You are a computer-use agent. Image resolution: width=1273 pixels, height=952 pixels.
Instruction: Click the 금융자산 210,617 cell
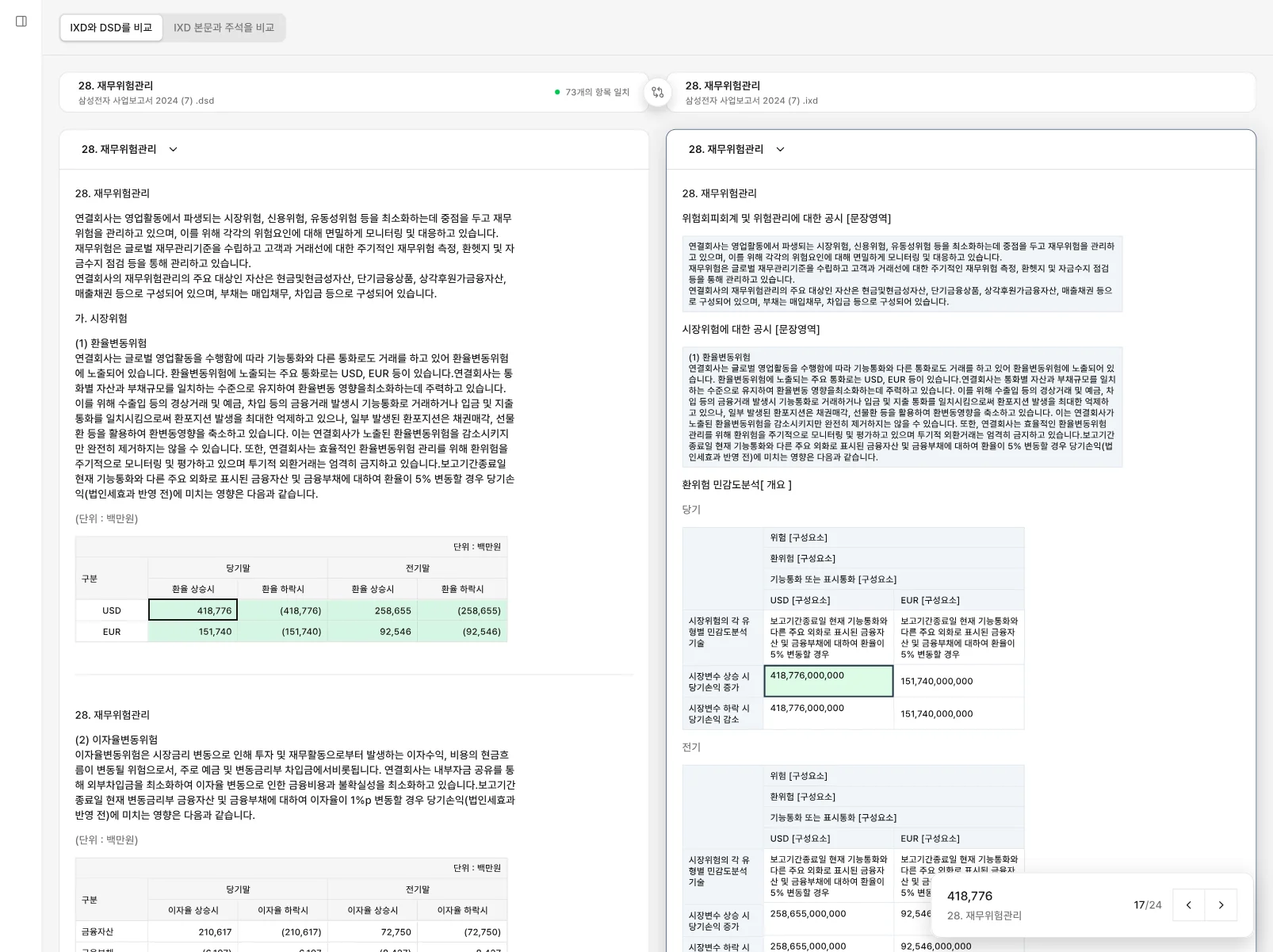(x=193, y=932)
